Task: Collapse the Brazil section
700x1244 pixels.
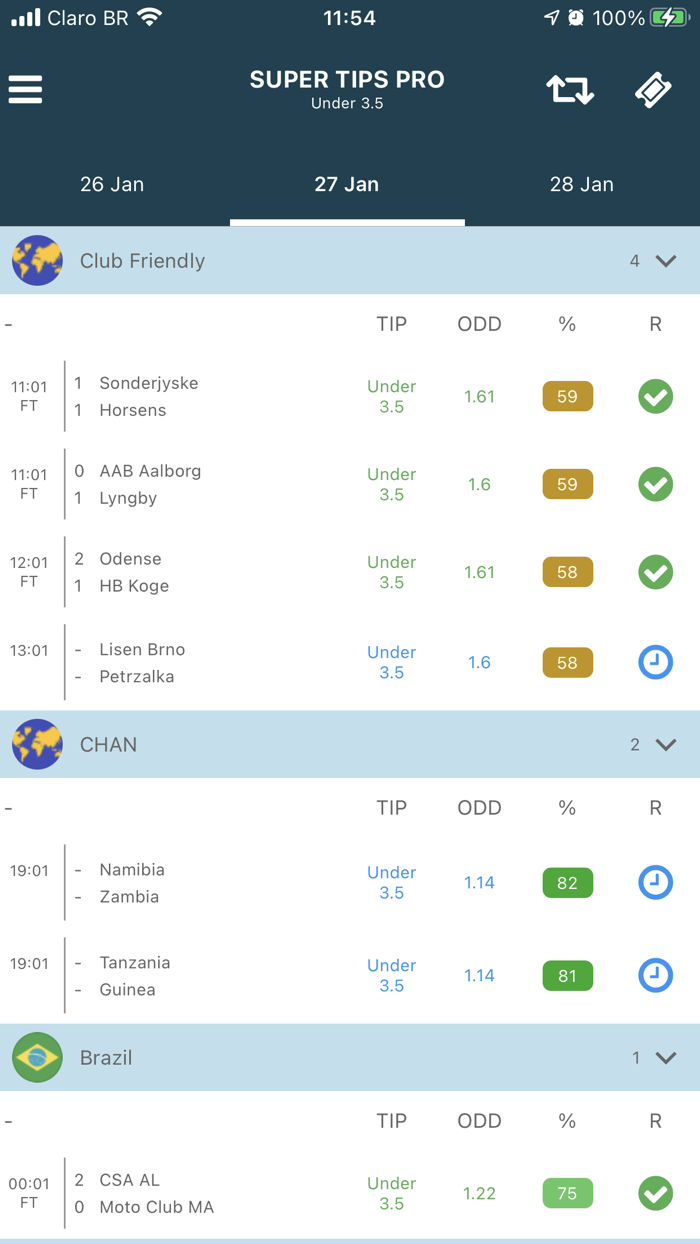Action: click(663, 1057)
